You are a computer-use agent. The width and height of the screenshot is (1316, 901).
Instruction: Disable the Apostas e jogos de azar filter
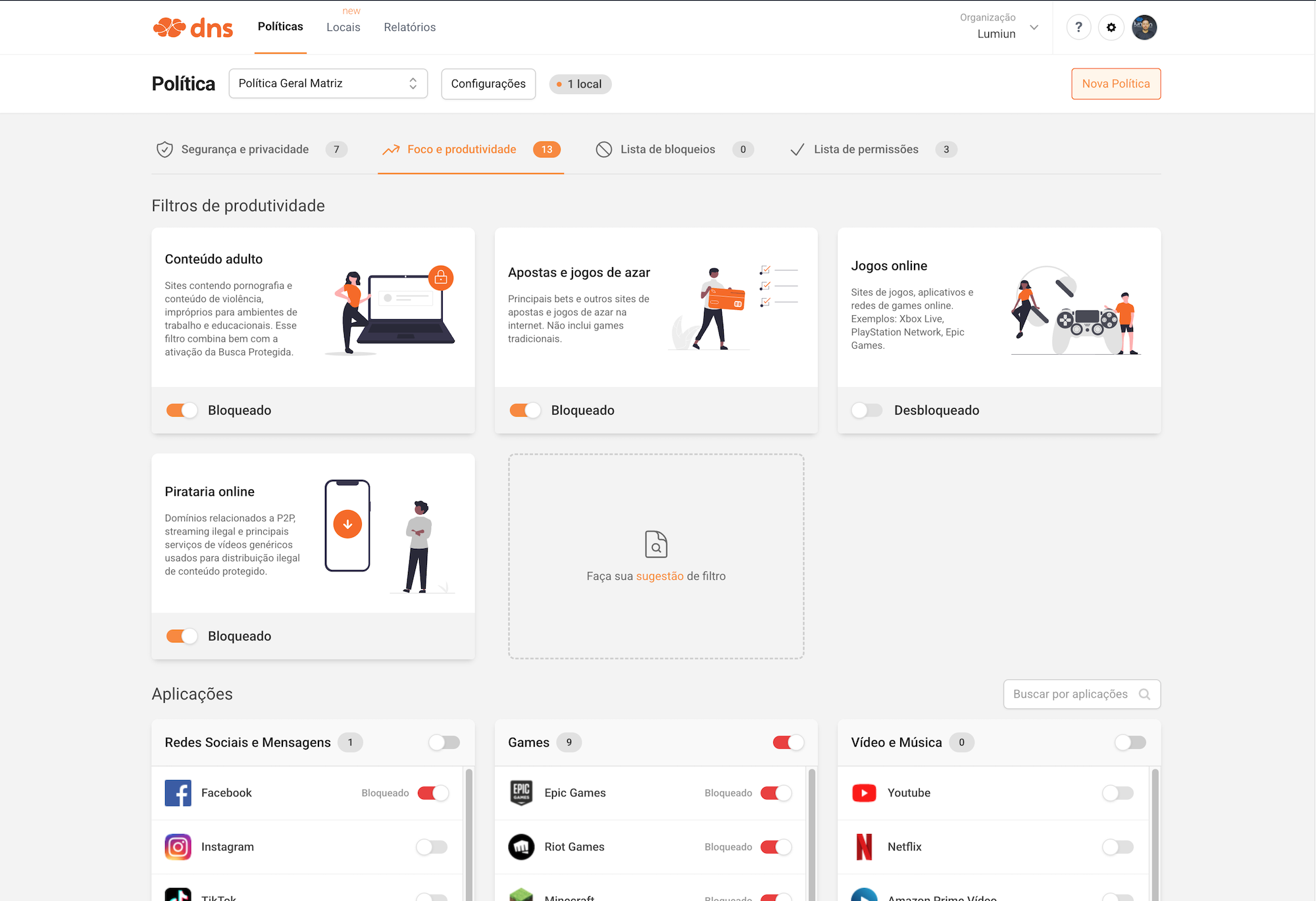(524, 409)
